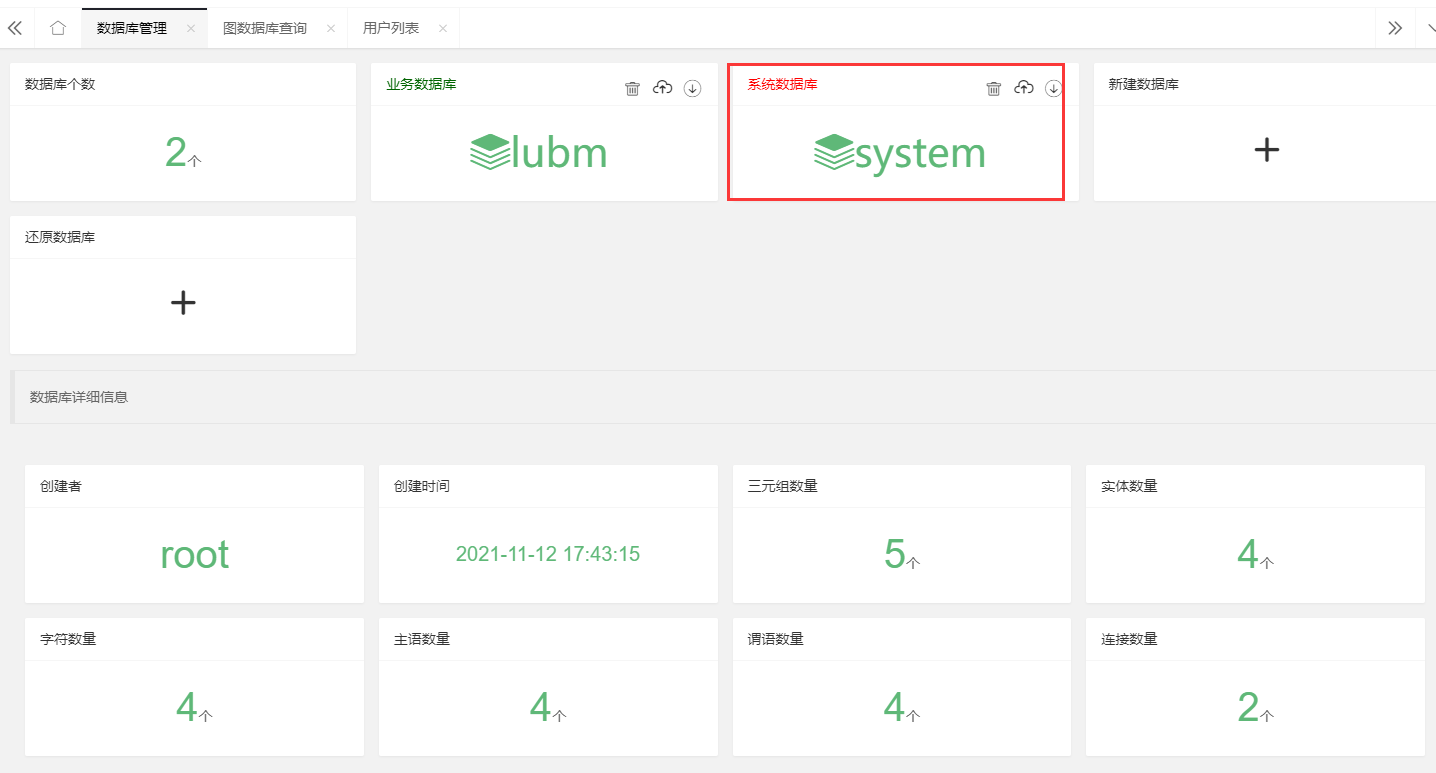Close the 图数据库查询 tab
The width and height of the screenshot is (1436, 773).
click(x=330, y=29)
